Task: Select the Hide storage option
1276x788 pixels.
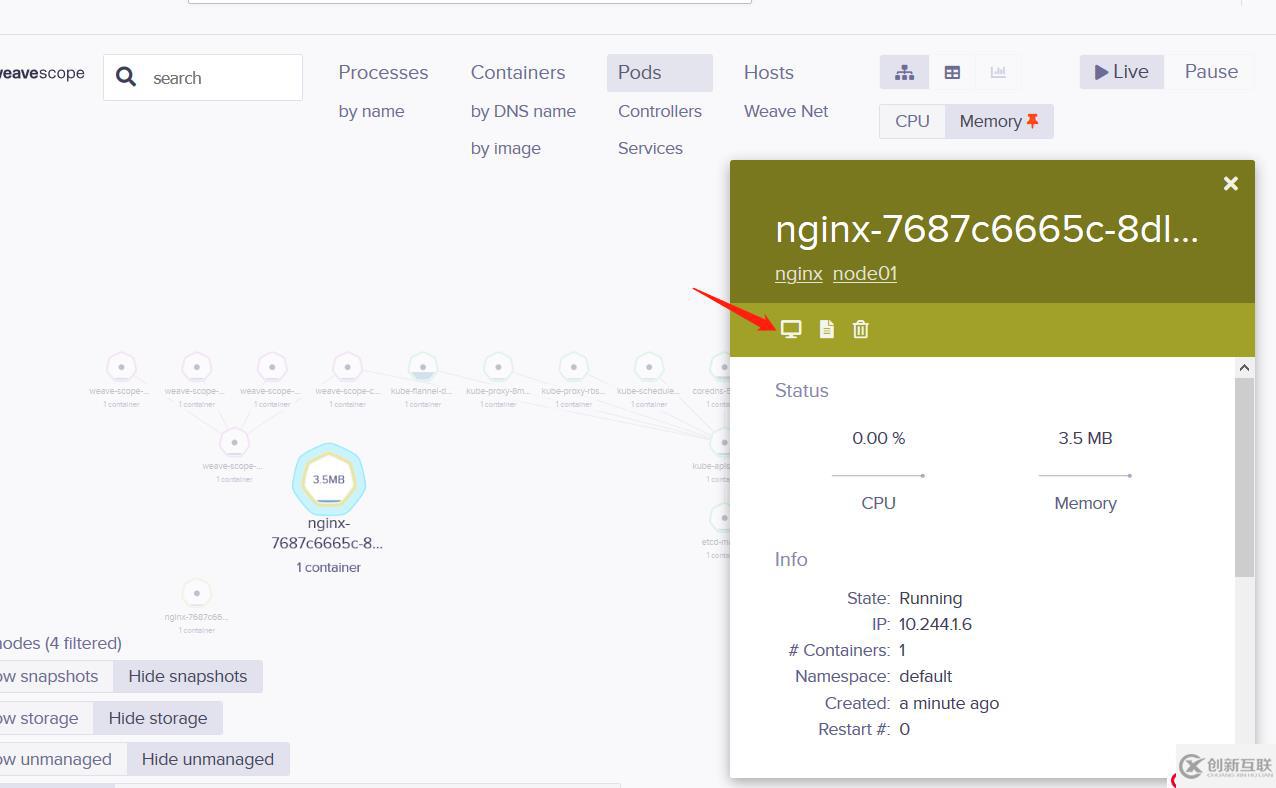Action: pyautogui.click(x=157, y=718)
